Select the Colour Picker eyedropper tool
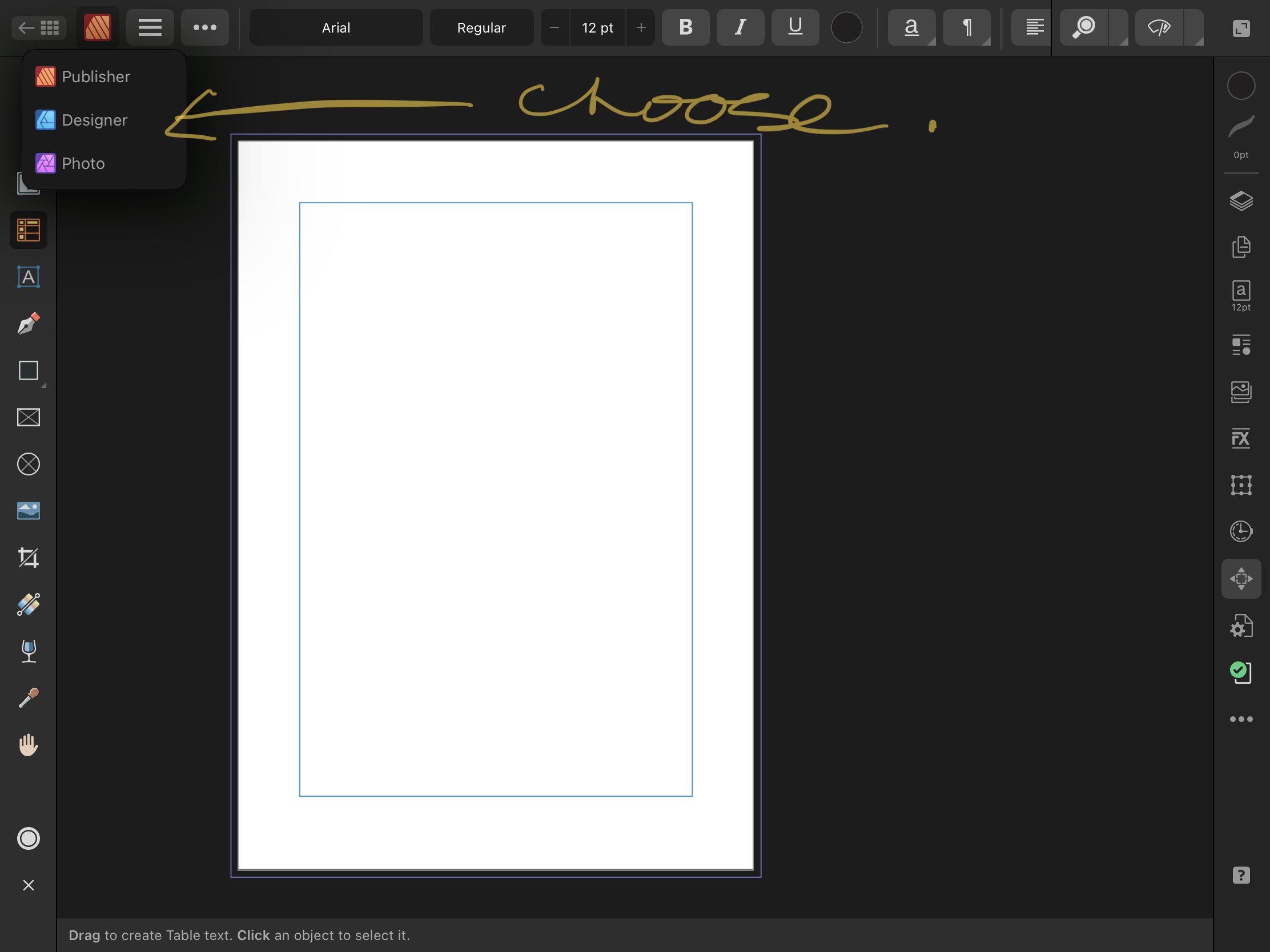The image size is (1270, 952). click(28, 698)
